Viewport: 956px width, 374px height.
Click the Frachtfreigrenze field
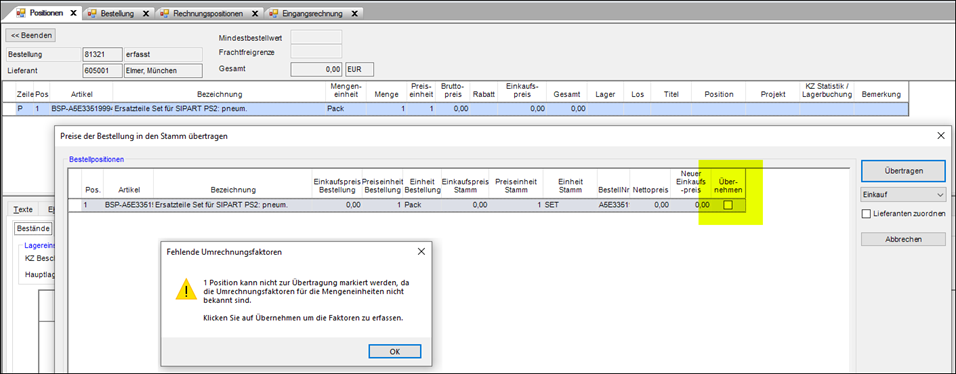(x=316, y=52)
